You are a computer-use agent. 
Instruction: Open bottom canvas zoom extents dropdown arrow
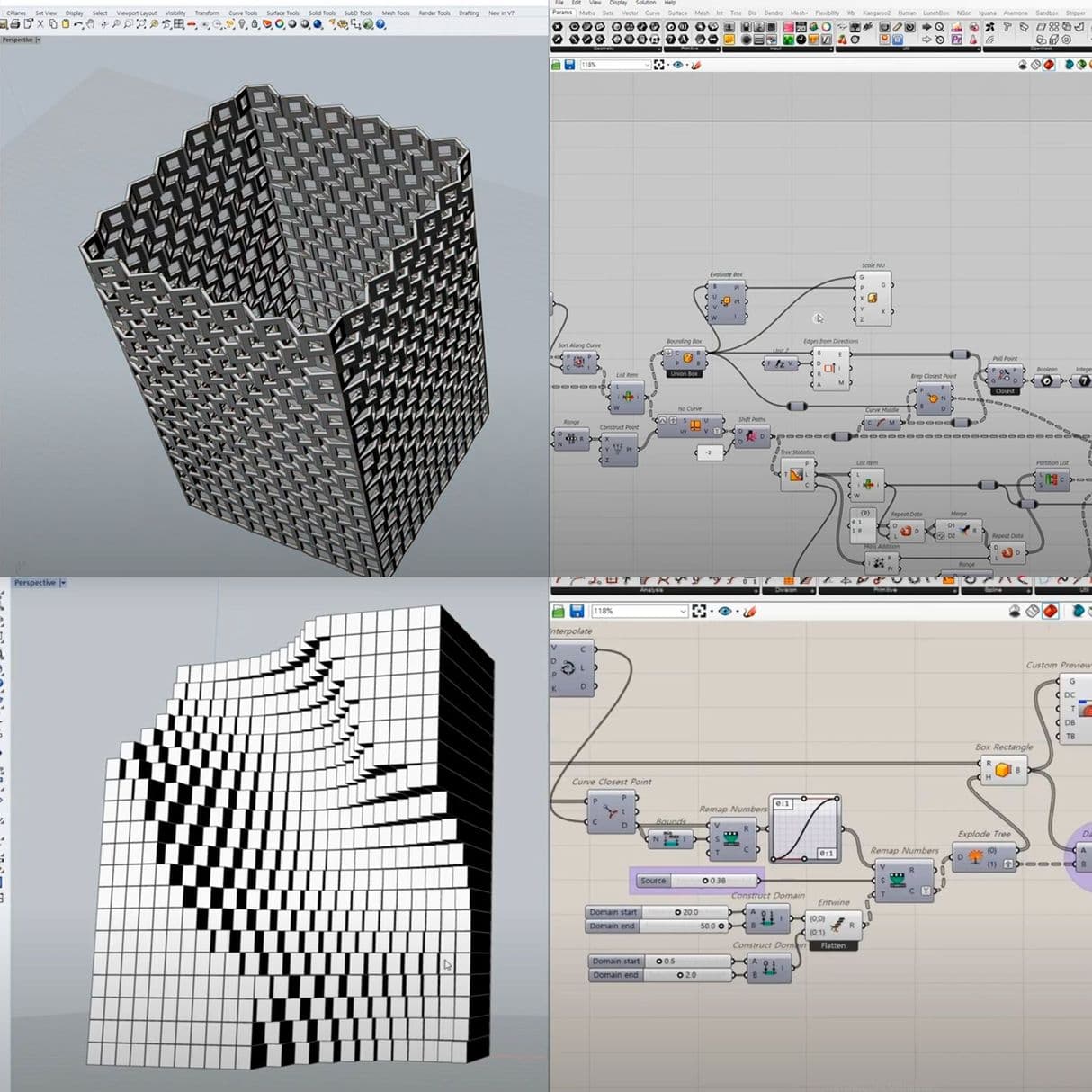tap(712, 612)
